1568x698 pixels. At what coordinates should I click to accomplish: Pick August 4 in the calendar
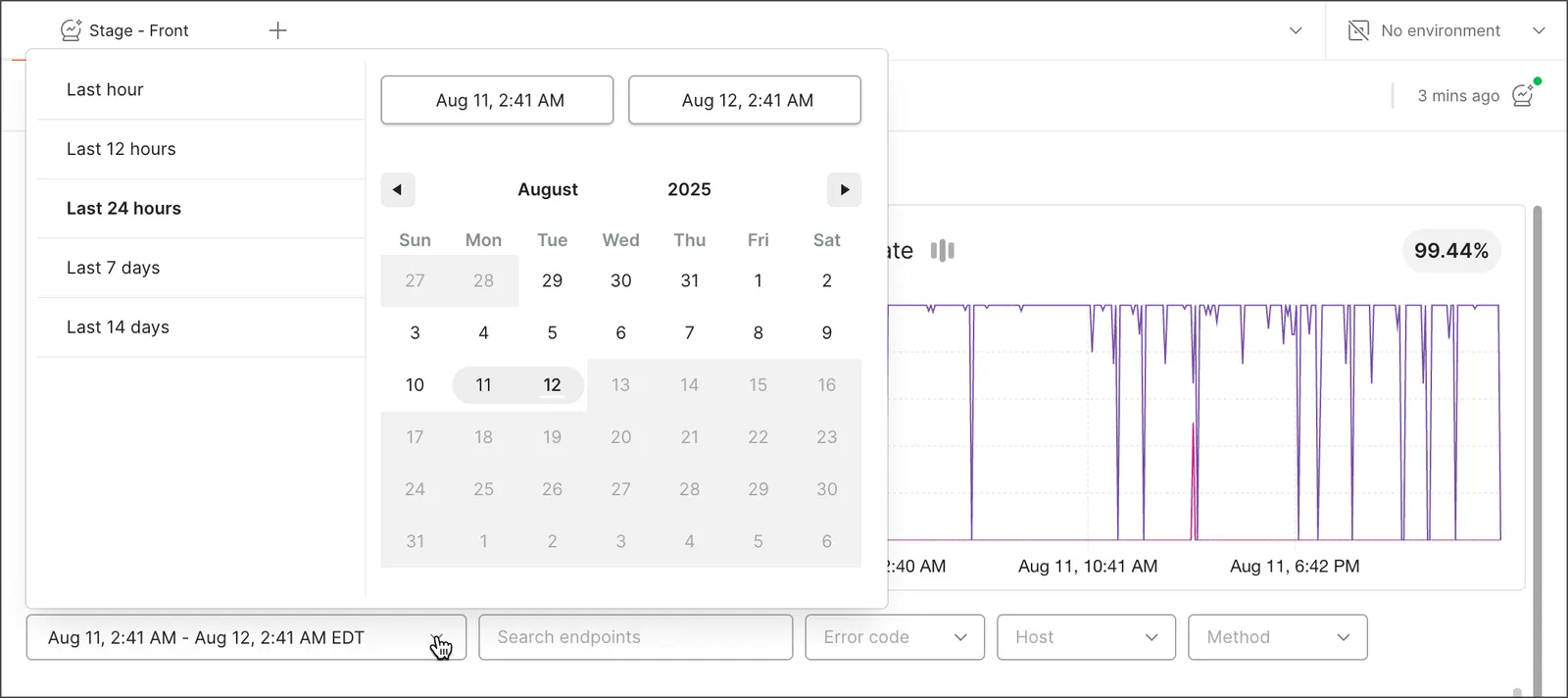[x=483, y=333]
